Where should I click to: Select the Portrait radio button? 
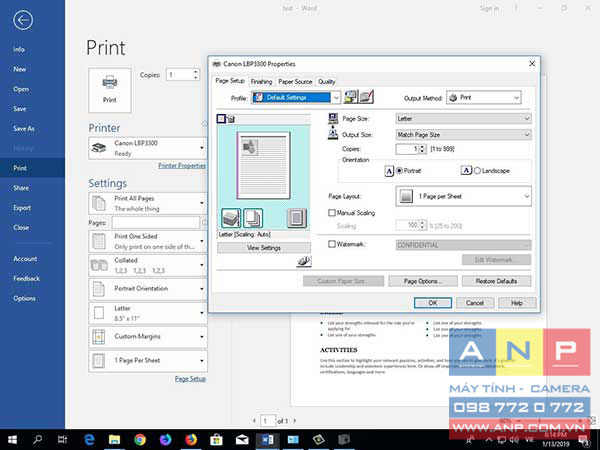point(399,171)
